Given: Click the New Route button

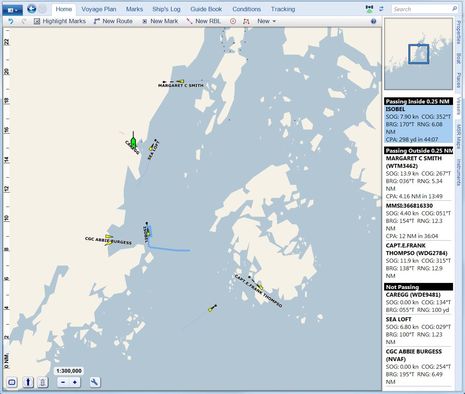Looking at the screenshot, I should [x=113, y=21].
